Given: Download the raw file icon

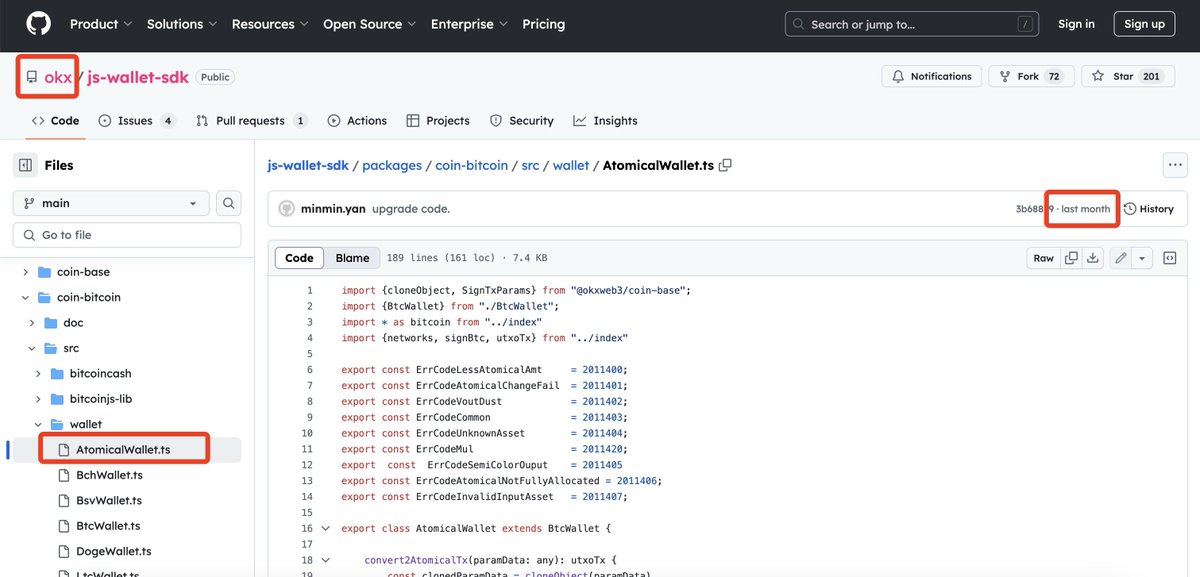Looking at the screenshot, I should click(x=1093, y=258).
